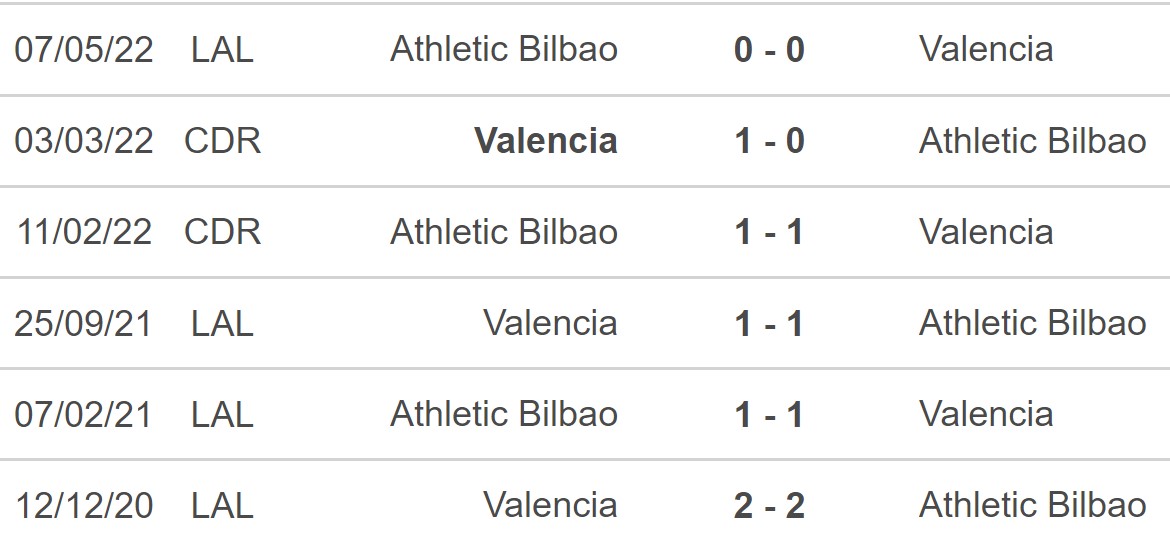Select the 12/12/20 match date

[84, 505]
